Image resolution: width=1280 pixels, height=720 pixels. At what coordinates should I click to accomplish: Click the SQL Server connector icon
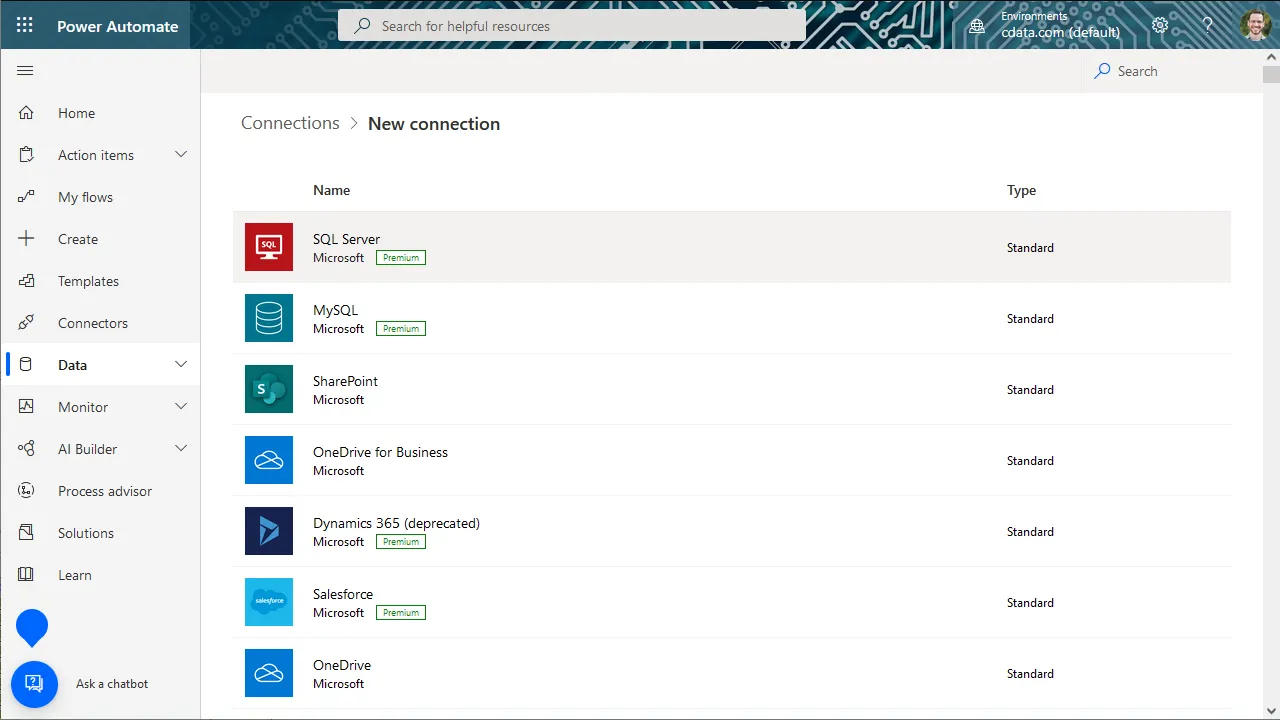[x=269, y=247]
